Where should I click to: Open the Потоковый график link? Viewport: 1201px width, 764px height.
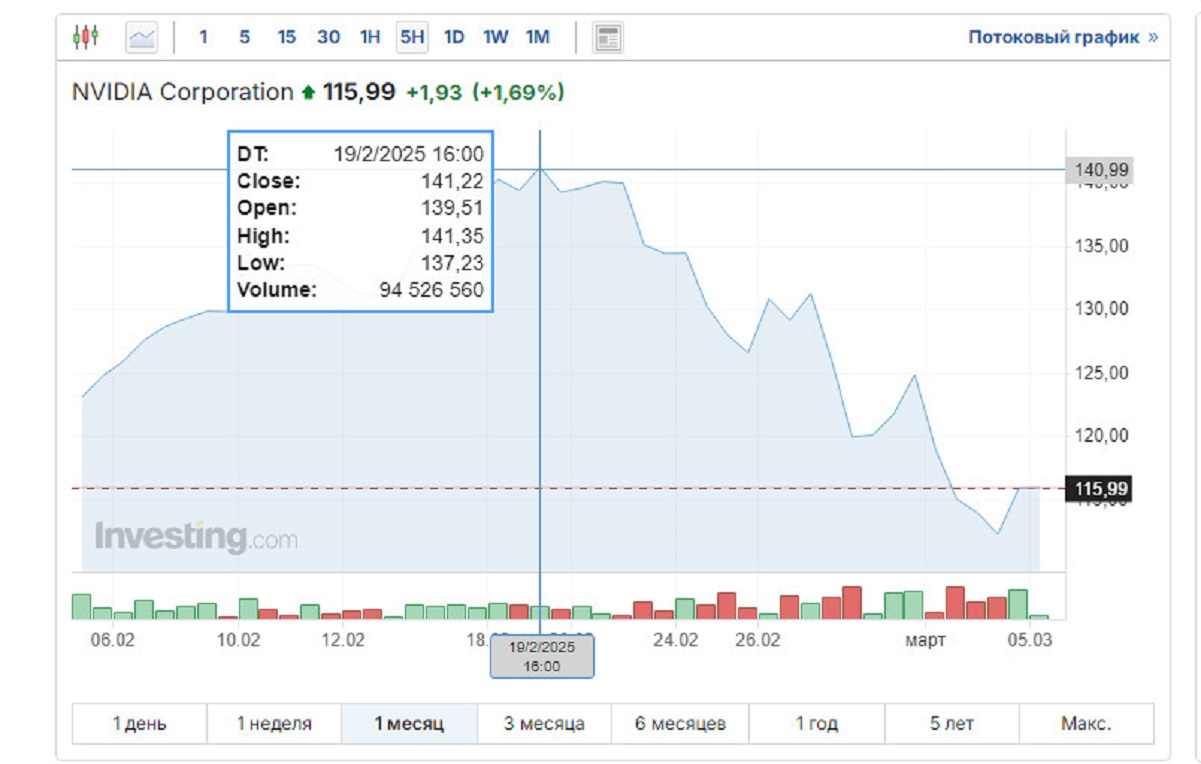click(1062, 38)
